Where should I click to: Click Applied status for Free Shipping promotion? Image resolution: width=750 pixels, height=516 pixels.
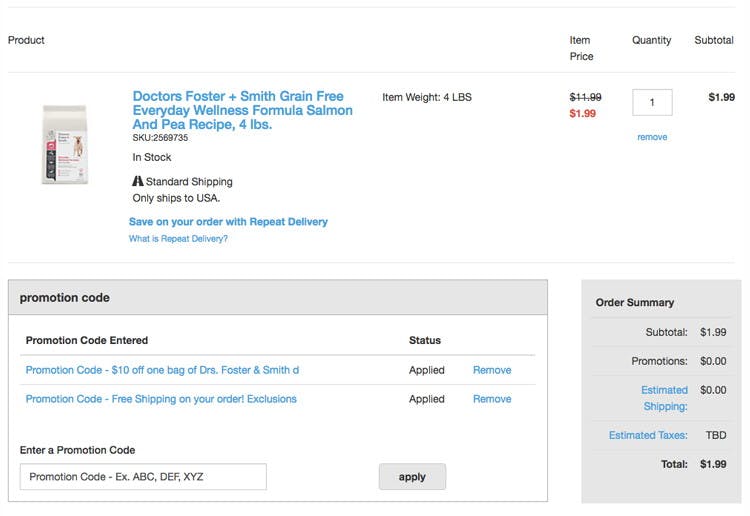point(427,399)
